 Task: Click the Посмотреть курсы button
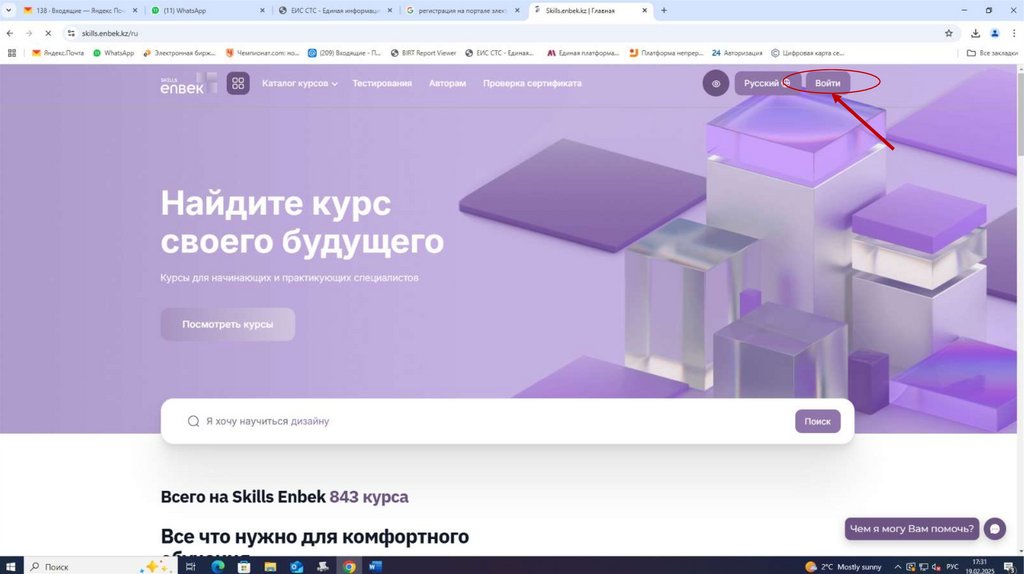(228, 325)
